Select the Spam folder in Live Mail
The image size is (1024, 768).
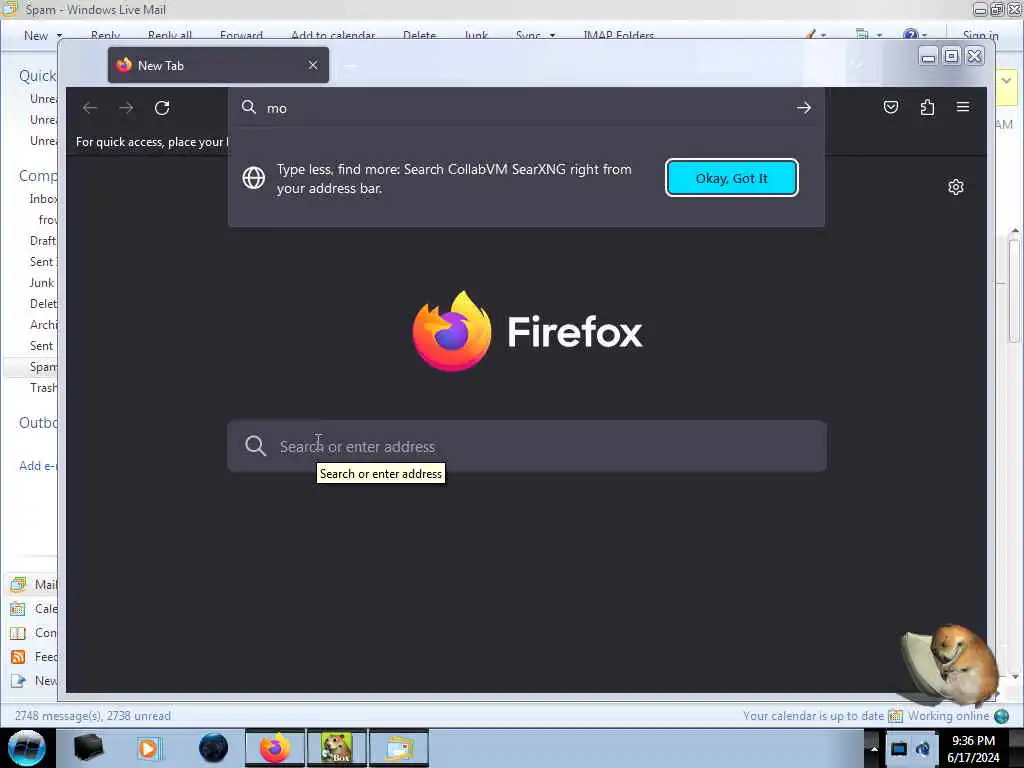pyautogui.click(x=43, y=367)
